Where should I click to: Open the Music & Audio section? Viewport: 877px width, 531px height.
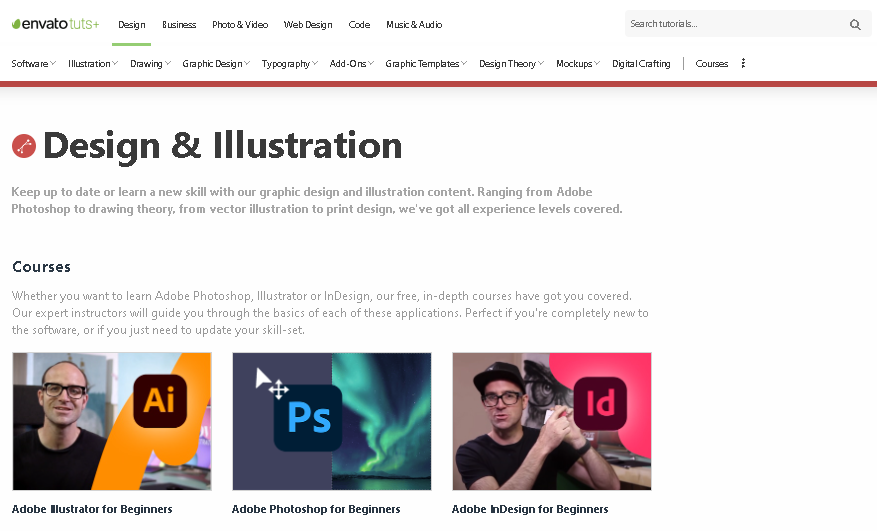coord(414,25)
